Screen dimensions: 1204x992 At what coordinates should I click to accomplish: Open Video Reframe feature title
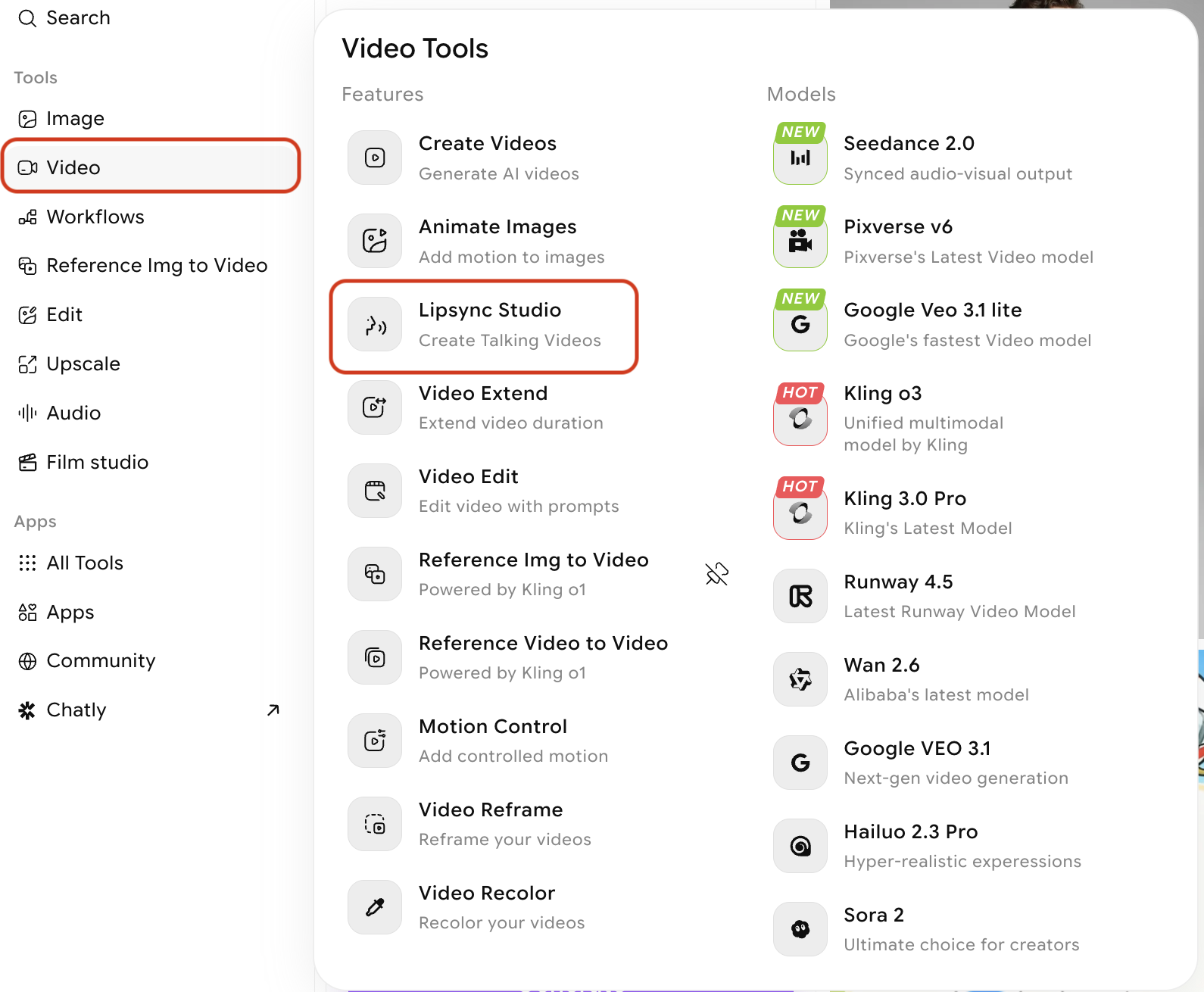coord(491,810)
